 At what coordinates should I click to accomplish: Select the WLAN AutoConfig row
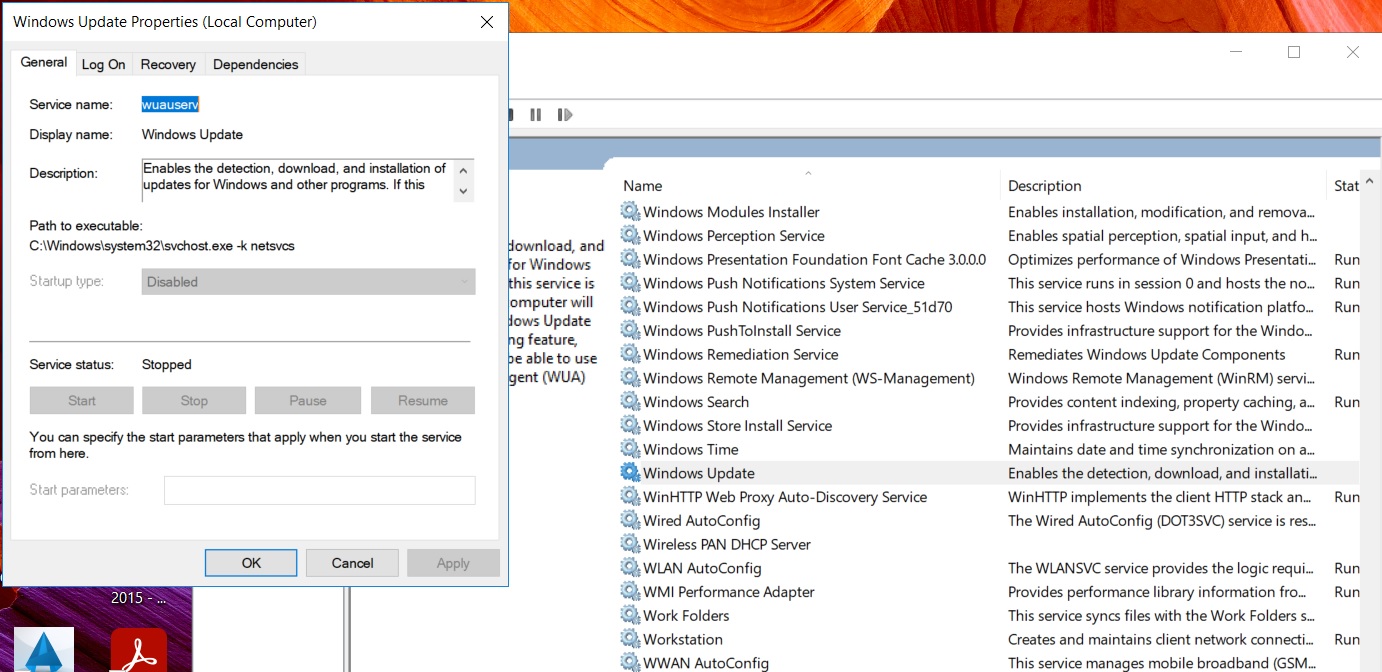988,568
